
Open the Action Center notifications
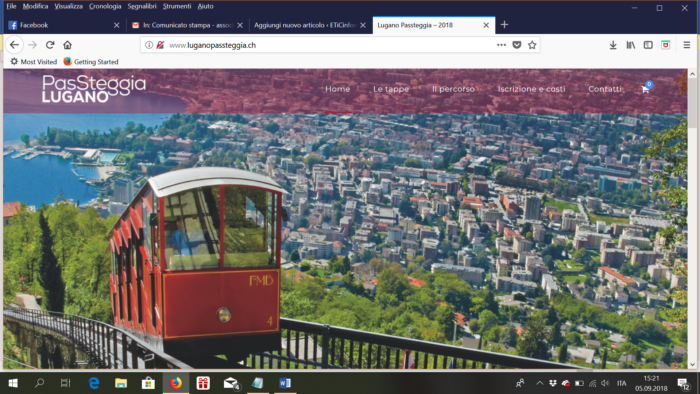(x=683, y=383)
